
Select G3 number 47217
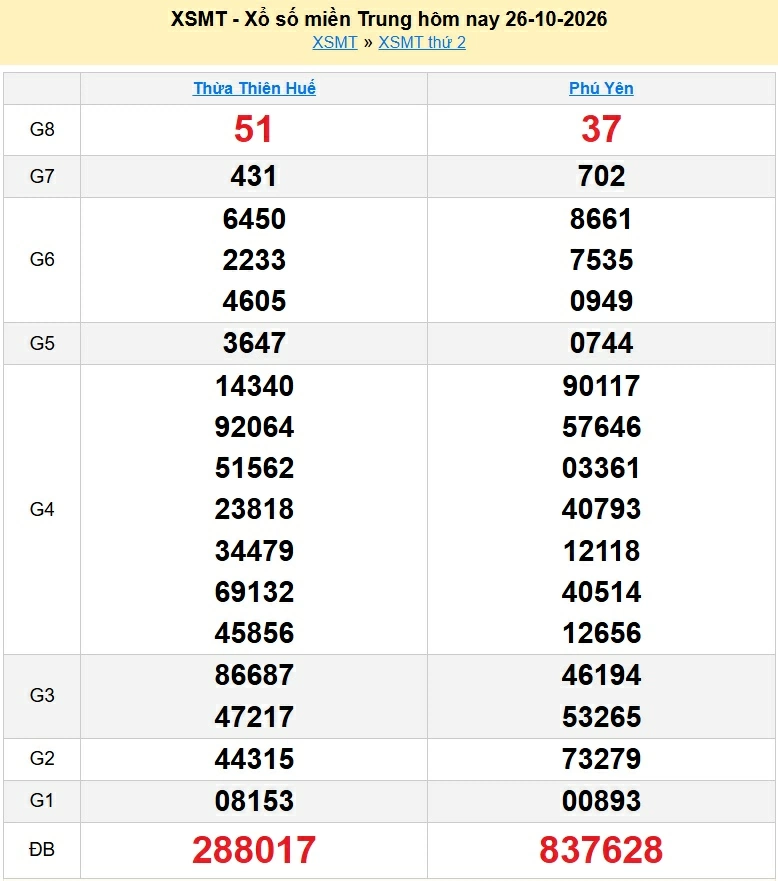pyautogui.click(x=254, y=717)
